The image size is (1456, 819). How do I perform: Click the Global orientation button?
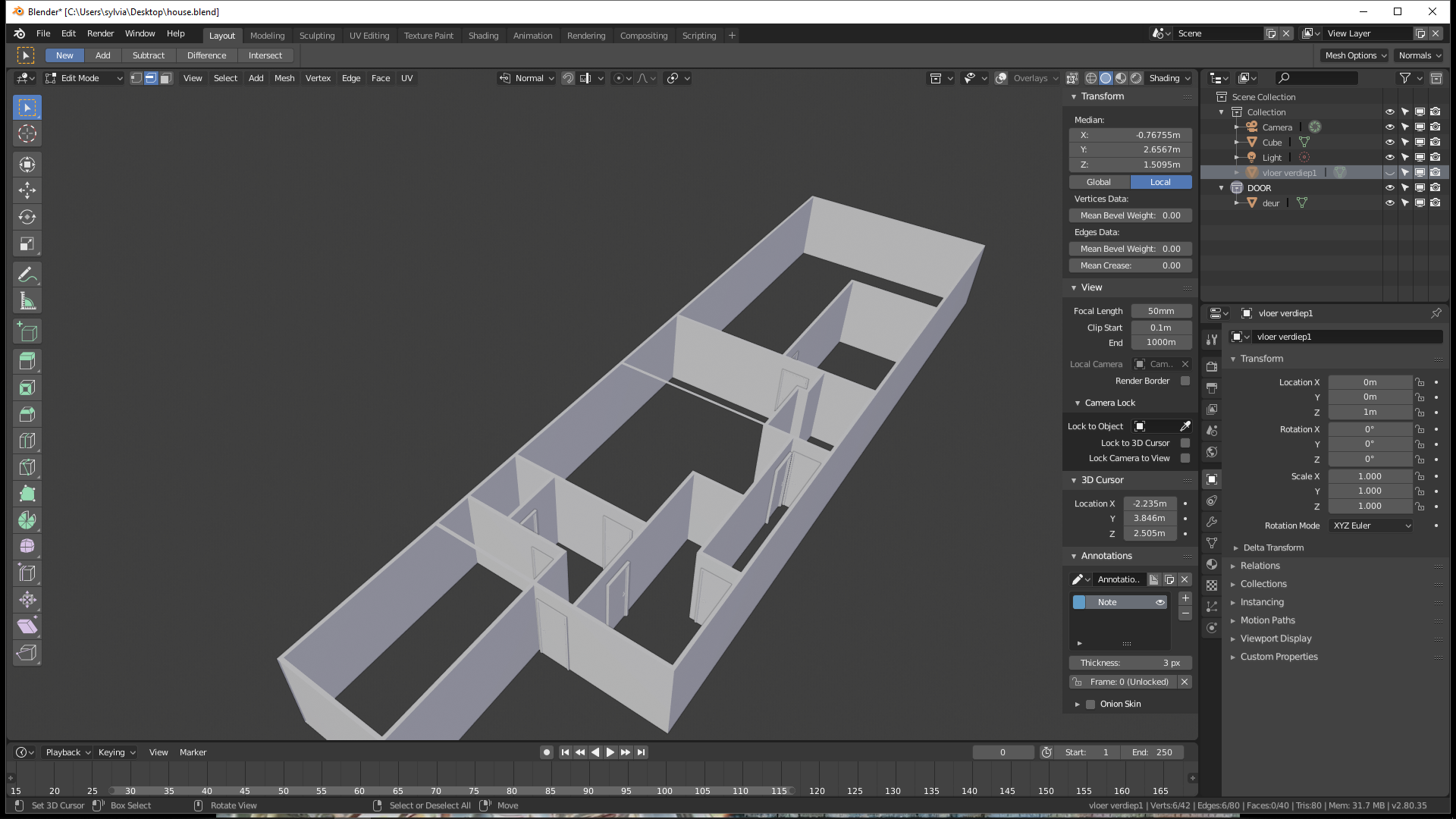pos(1099,182)
